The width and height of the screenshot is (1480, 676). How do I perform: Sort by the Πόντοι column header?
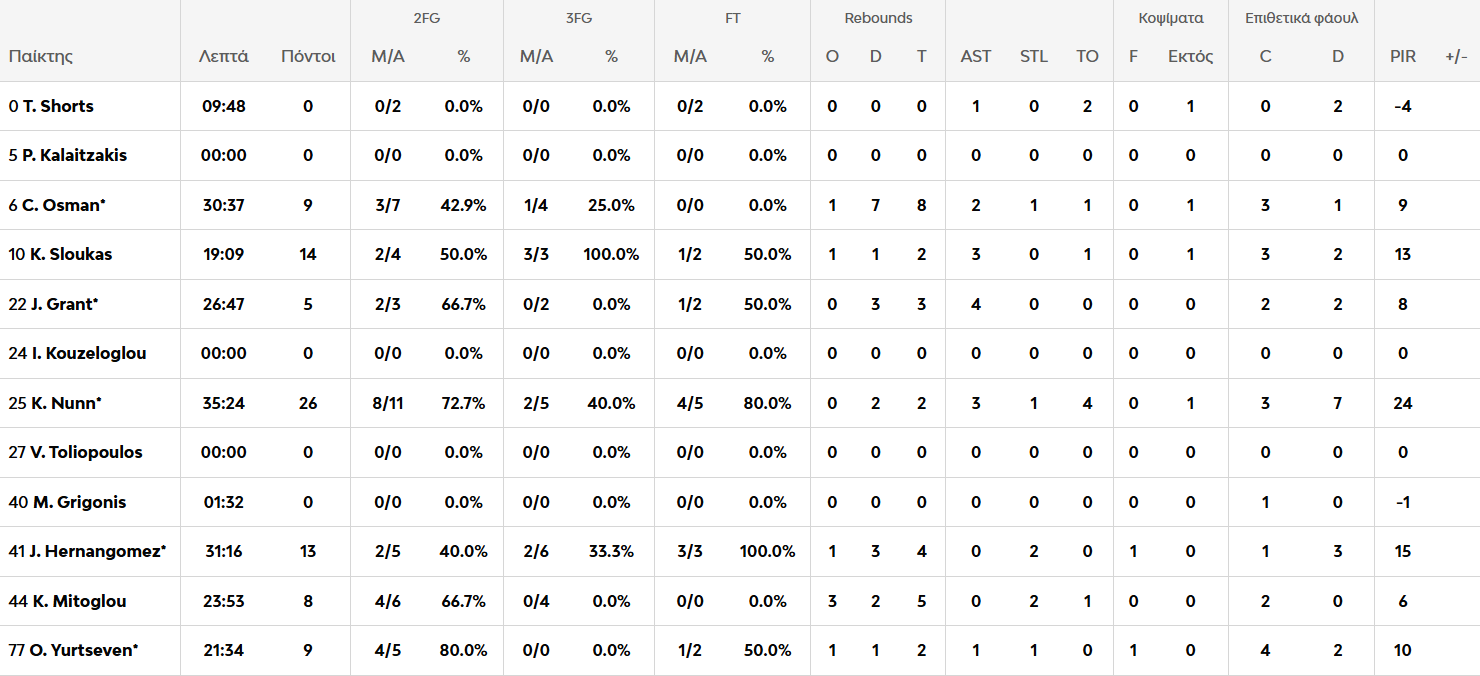(x=308, y=56)
